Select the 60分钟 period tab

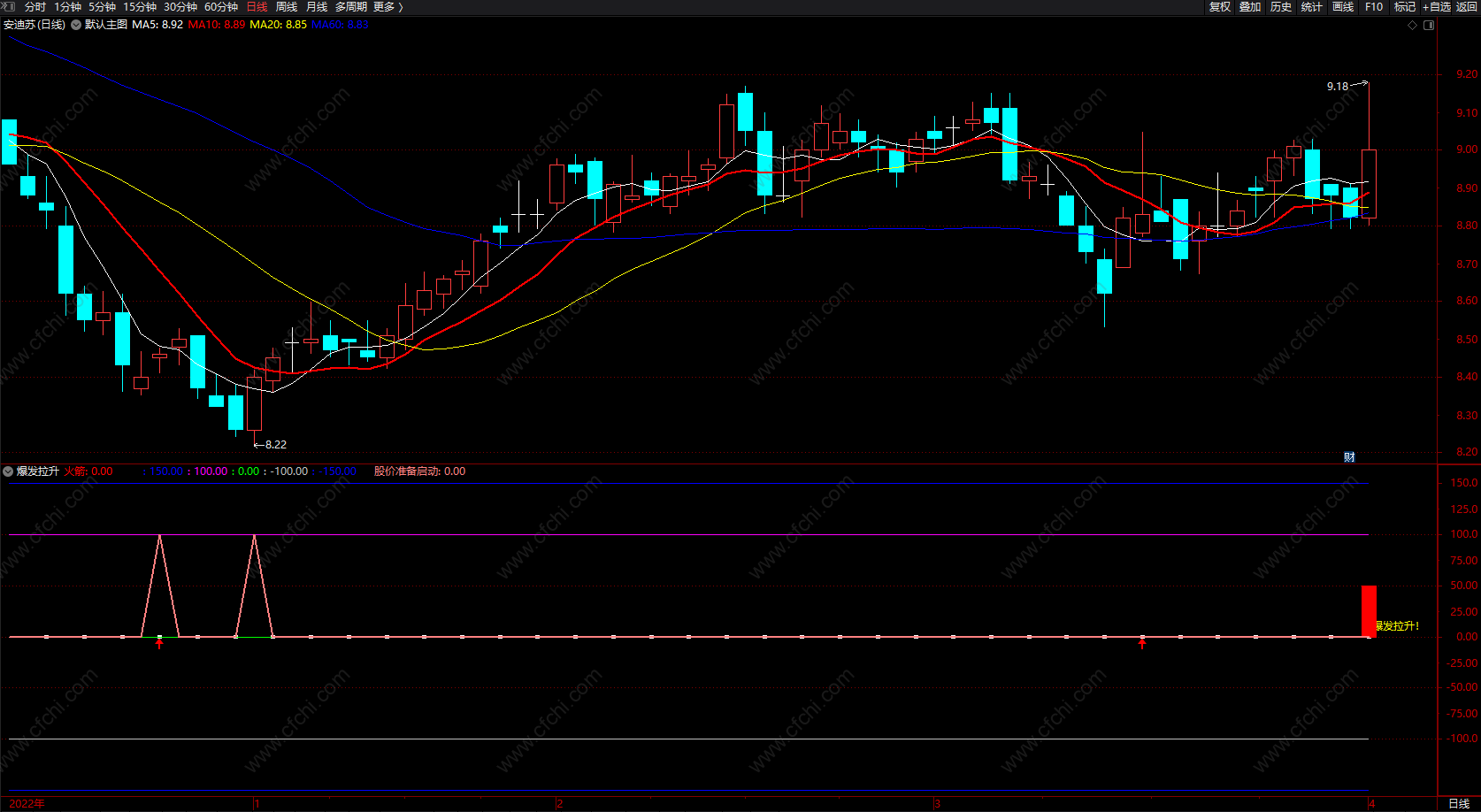click(x=221, y=7)
